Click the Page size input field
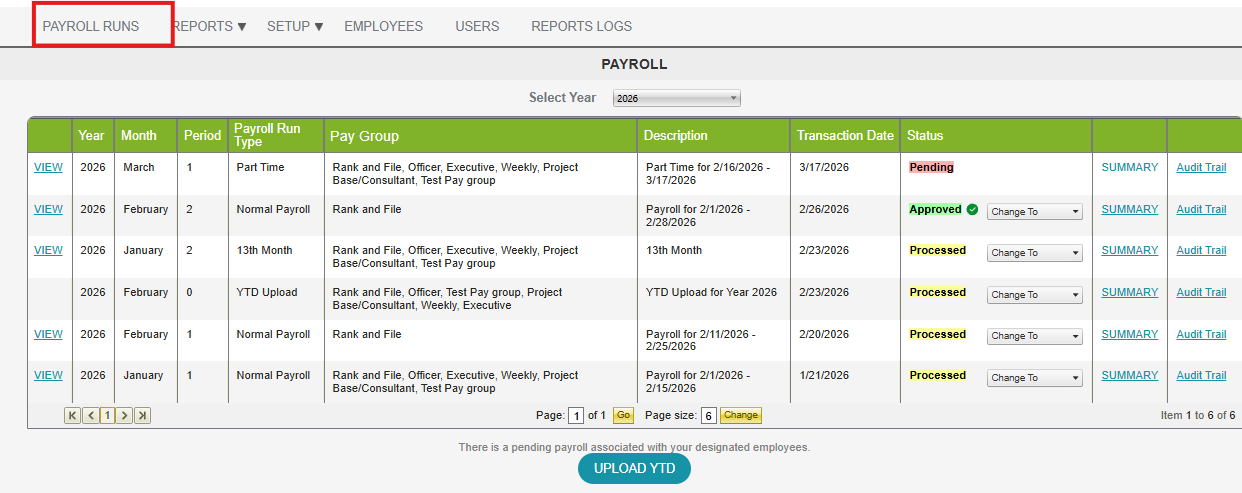The width and height of the screenshot is (1242, 493). [708, 415]
